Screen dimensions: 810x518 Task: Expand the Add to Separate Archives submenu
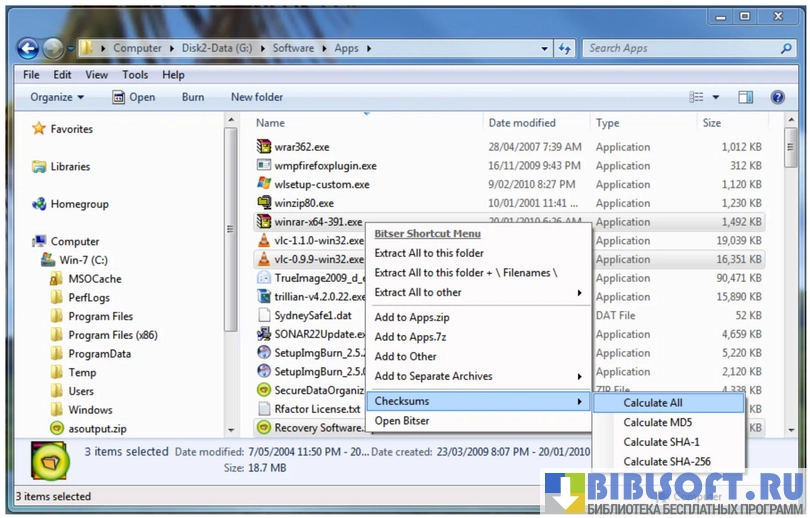coord(579,376)
